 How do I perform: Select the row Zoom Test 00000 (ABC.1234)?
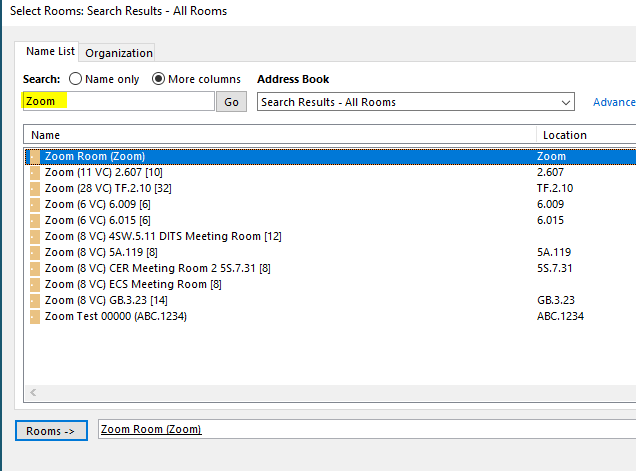coord(330,316)
